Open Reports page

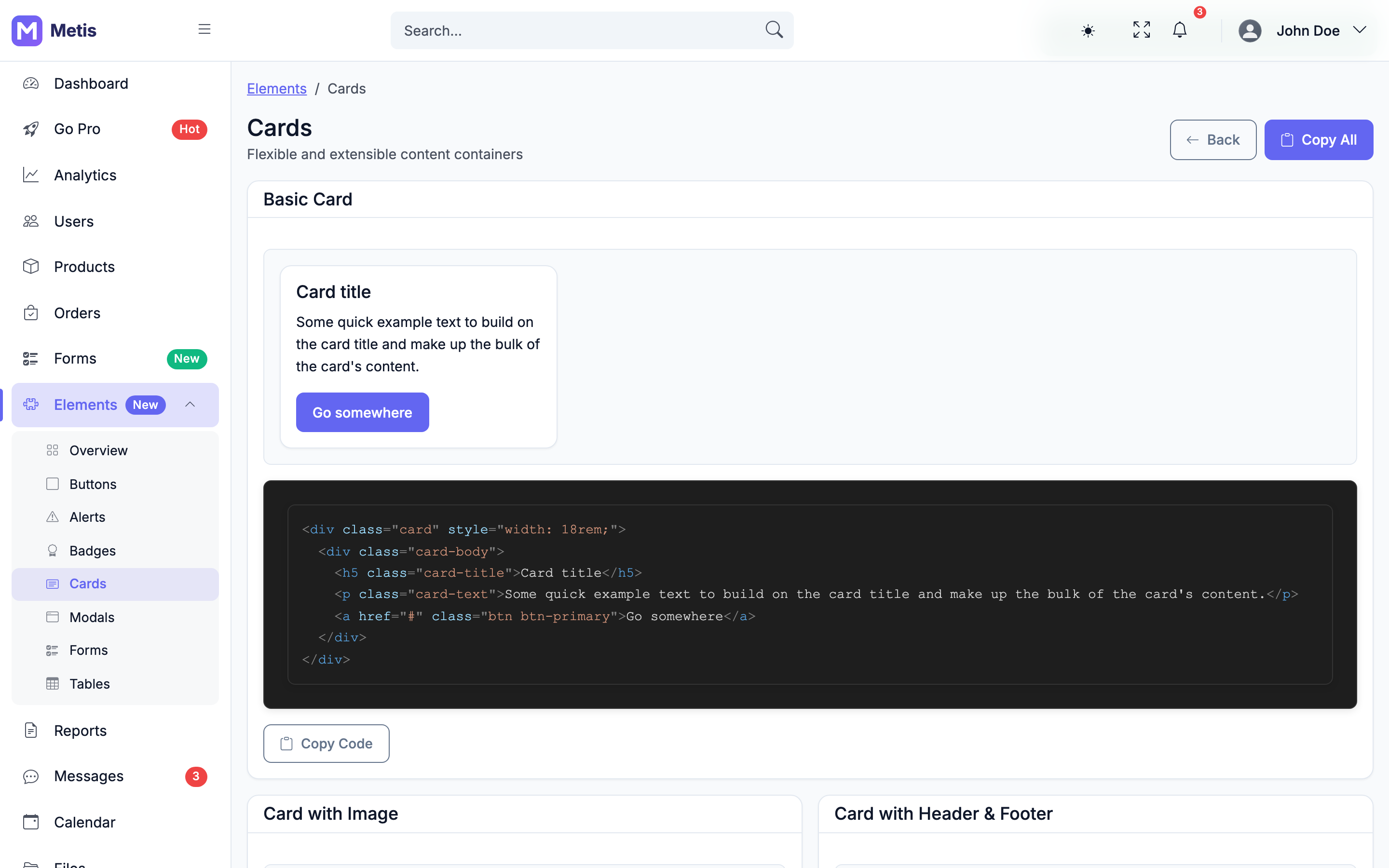click(x=115, y=730)
